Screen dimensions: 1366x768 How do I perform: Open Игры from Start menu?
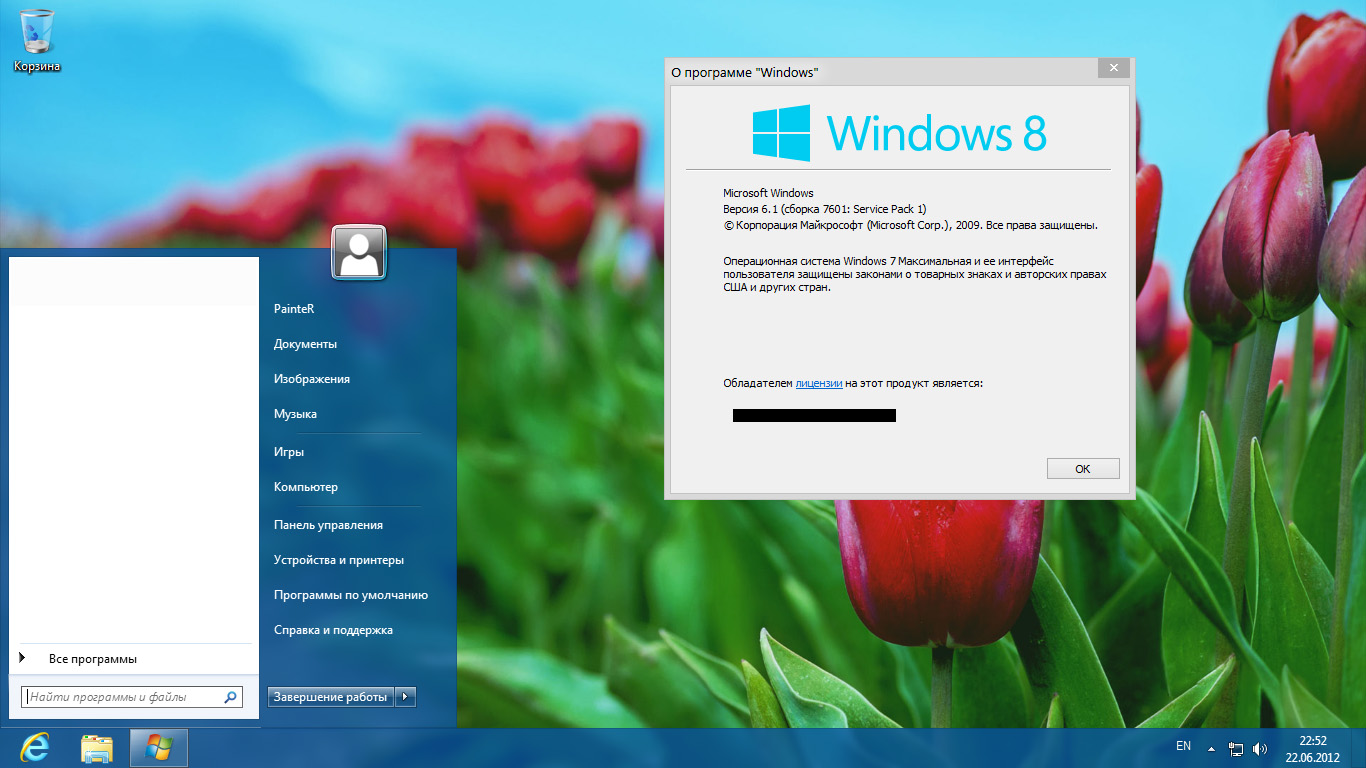(x=289, y=452)
